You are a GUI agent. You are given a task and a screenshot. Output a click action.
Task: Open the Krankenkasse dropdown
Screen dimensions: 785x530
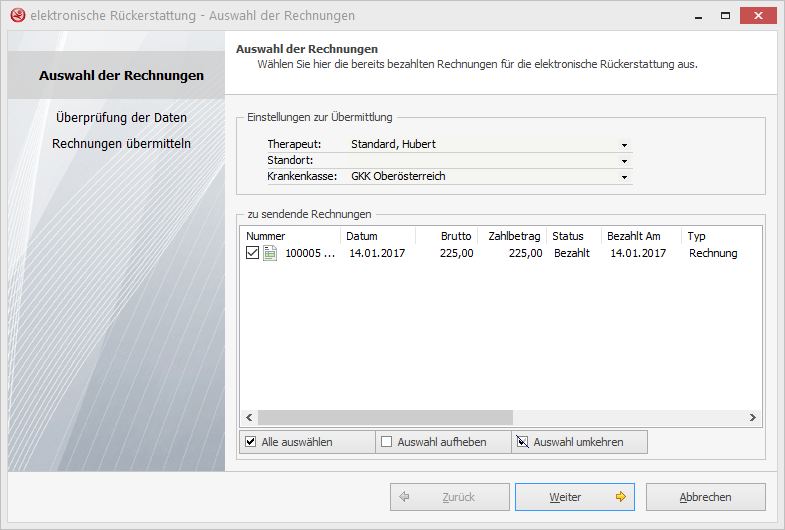[x=624, y=176]
